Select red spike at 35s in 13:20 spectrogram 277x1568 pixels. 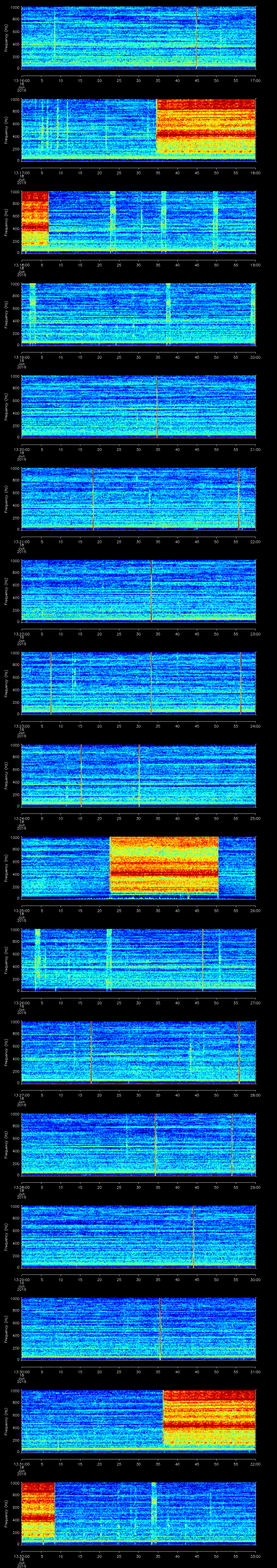157,407
